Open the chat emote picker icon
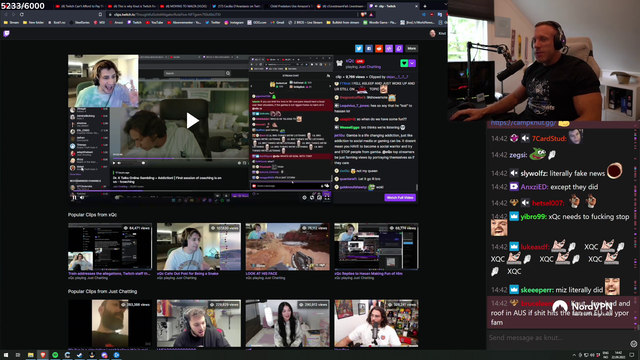Viewport: 640px width, 360px height. pyautogui.click(x=633, y=344)
